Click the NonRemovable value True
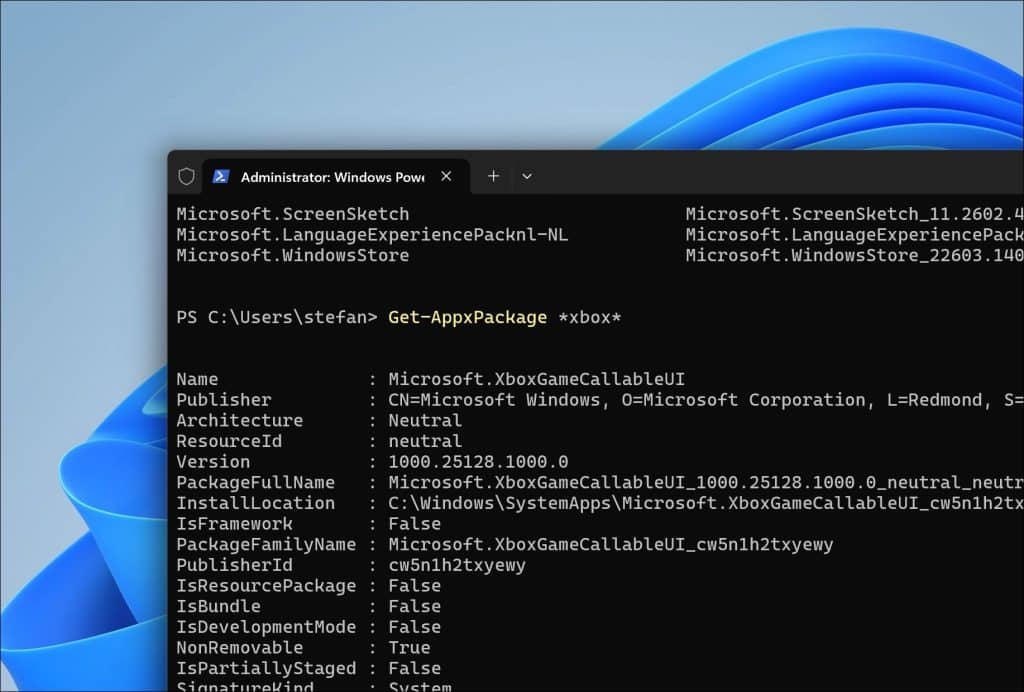This screenshot has height=692, width=1024. coord(409,648)
